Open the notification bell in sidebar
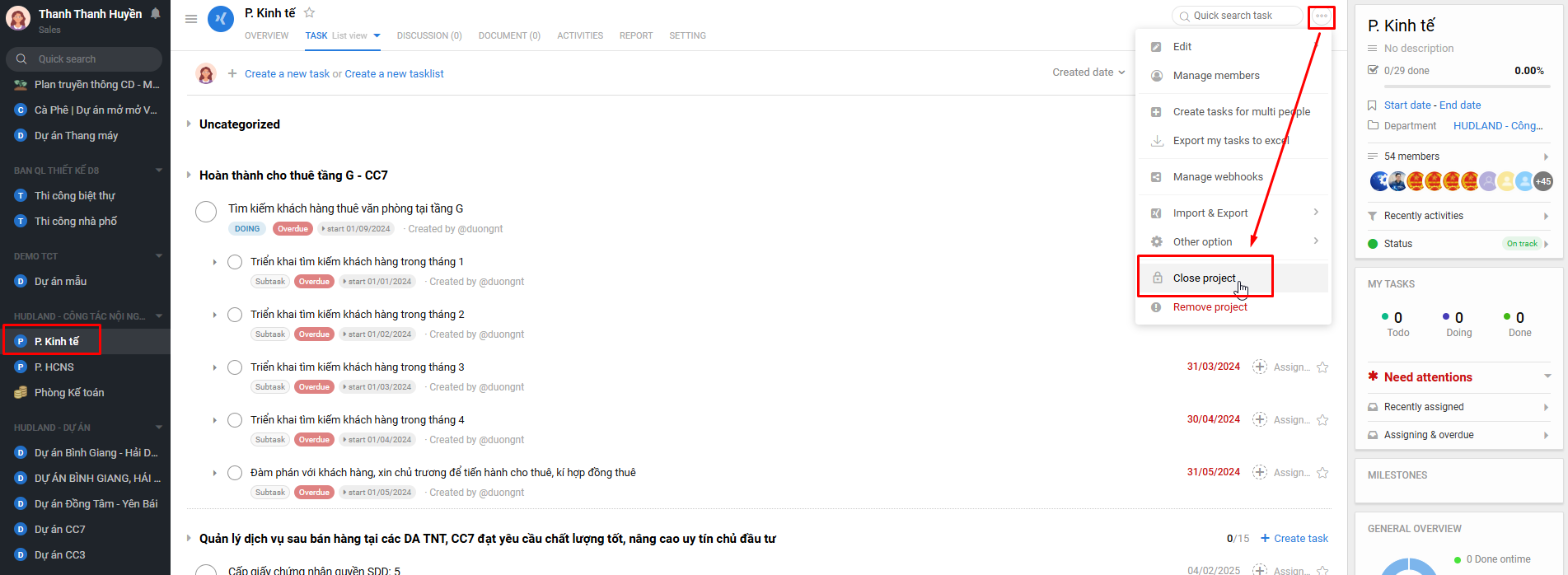1568x575 pixels. click(x=155, y=13)
